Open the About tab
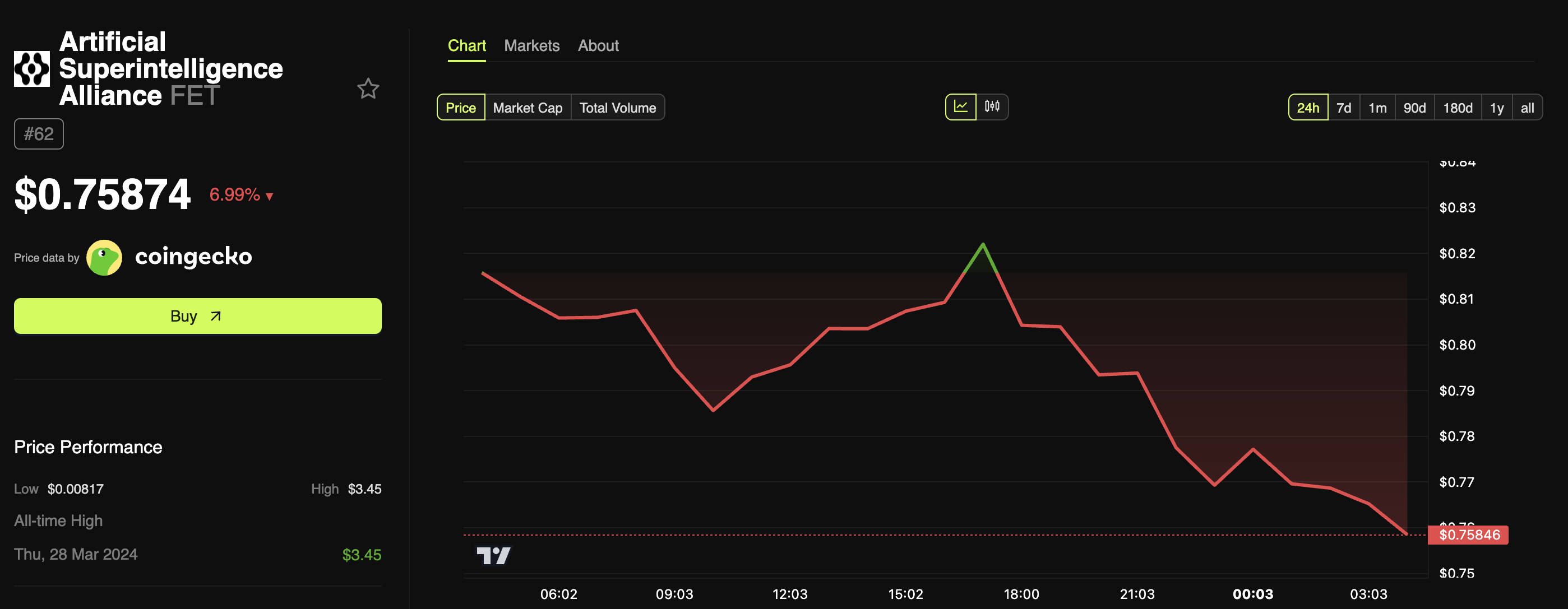This screenshot has height=609, width=1568. pos(598,45)
